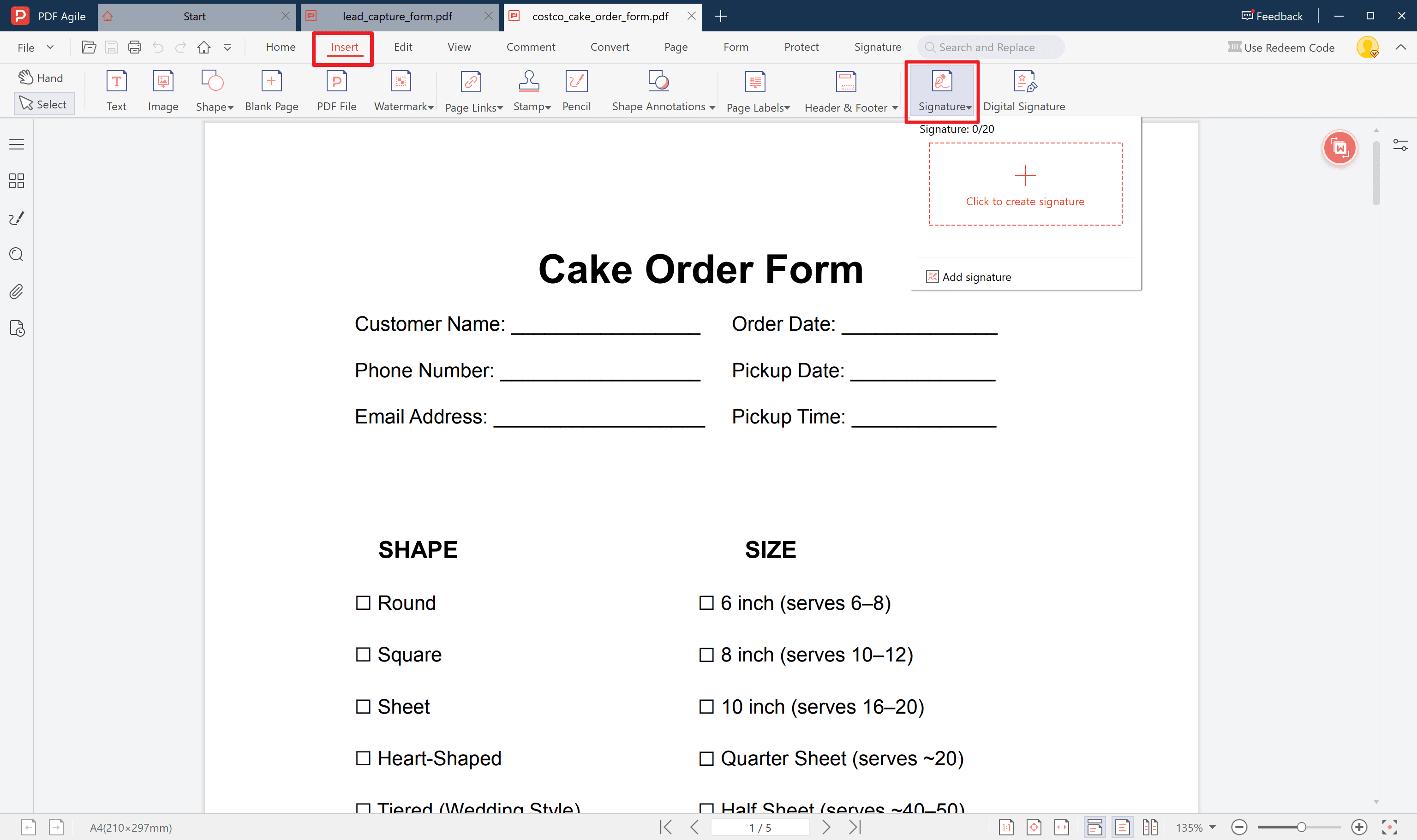Click the Click to create signature area
Screen dimensions: 1417x840
pyautogui.click(x=1025, y=184)
